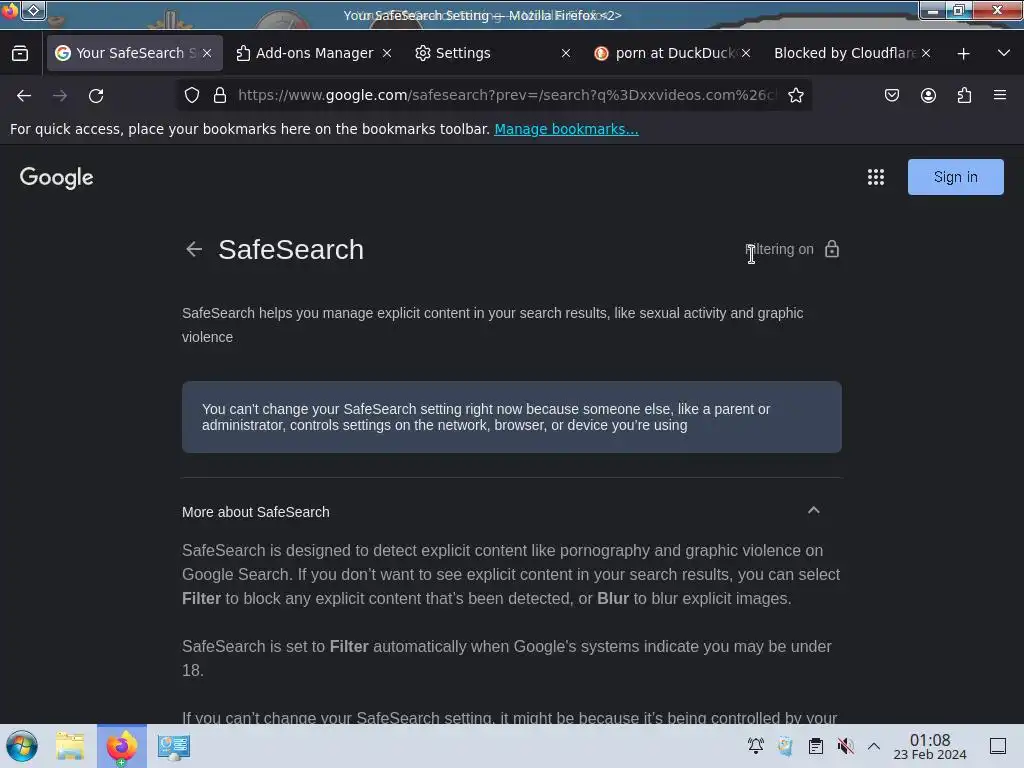Click the disabled forward navigation arrow
1024x768 pixels.
(60, 95)
